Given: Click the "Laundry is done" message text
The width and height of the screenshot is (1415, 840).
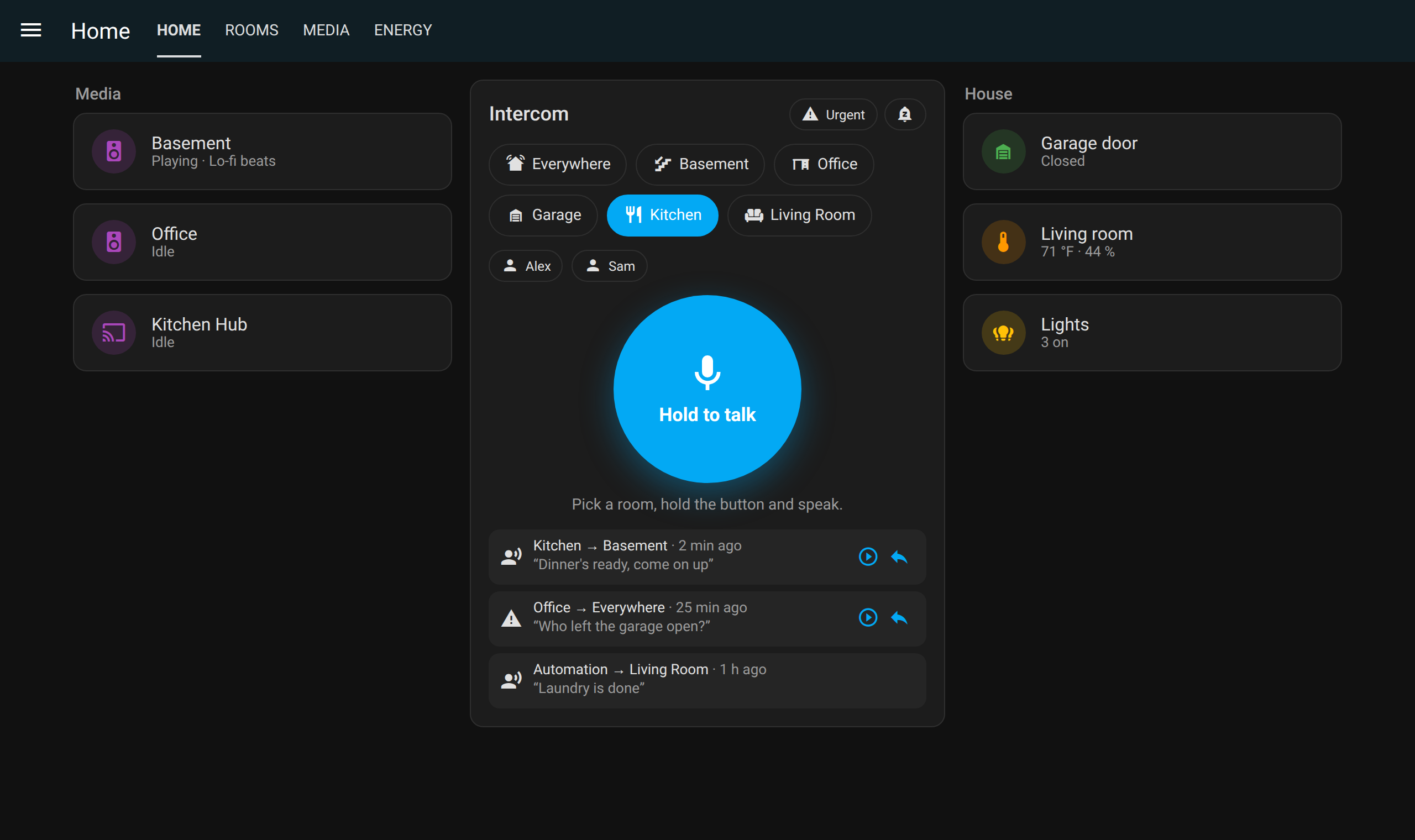Looking at the screenshot, I should click(589, 688).
